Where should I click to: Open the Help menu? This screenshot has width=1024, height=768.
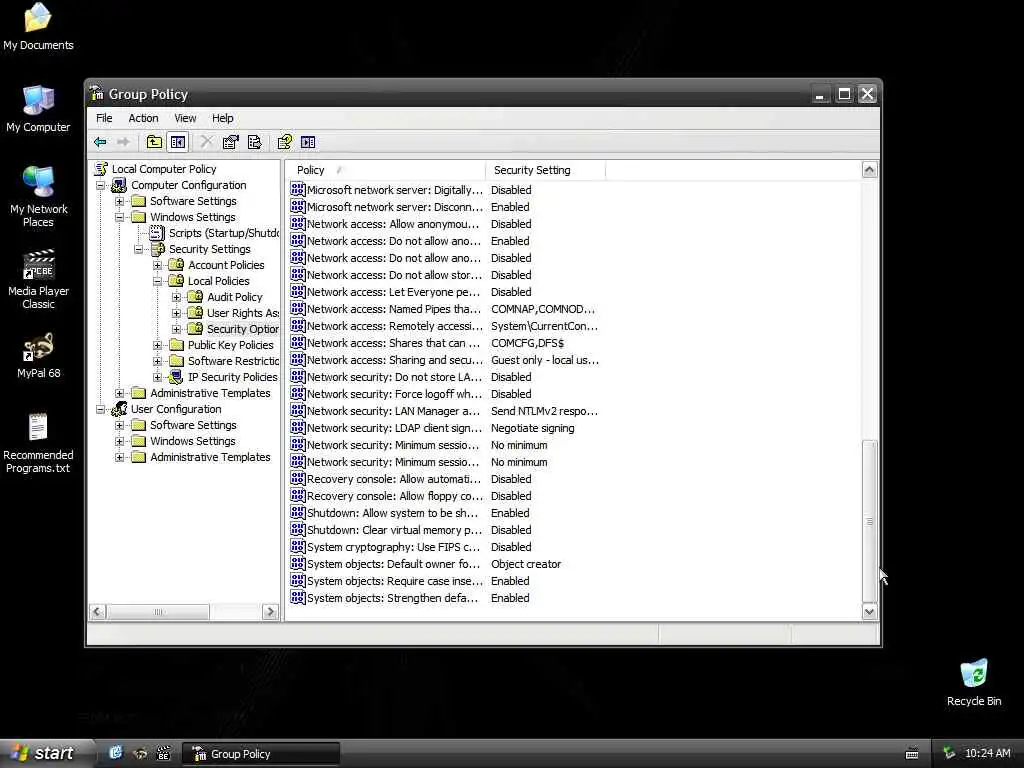[222, 118]
